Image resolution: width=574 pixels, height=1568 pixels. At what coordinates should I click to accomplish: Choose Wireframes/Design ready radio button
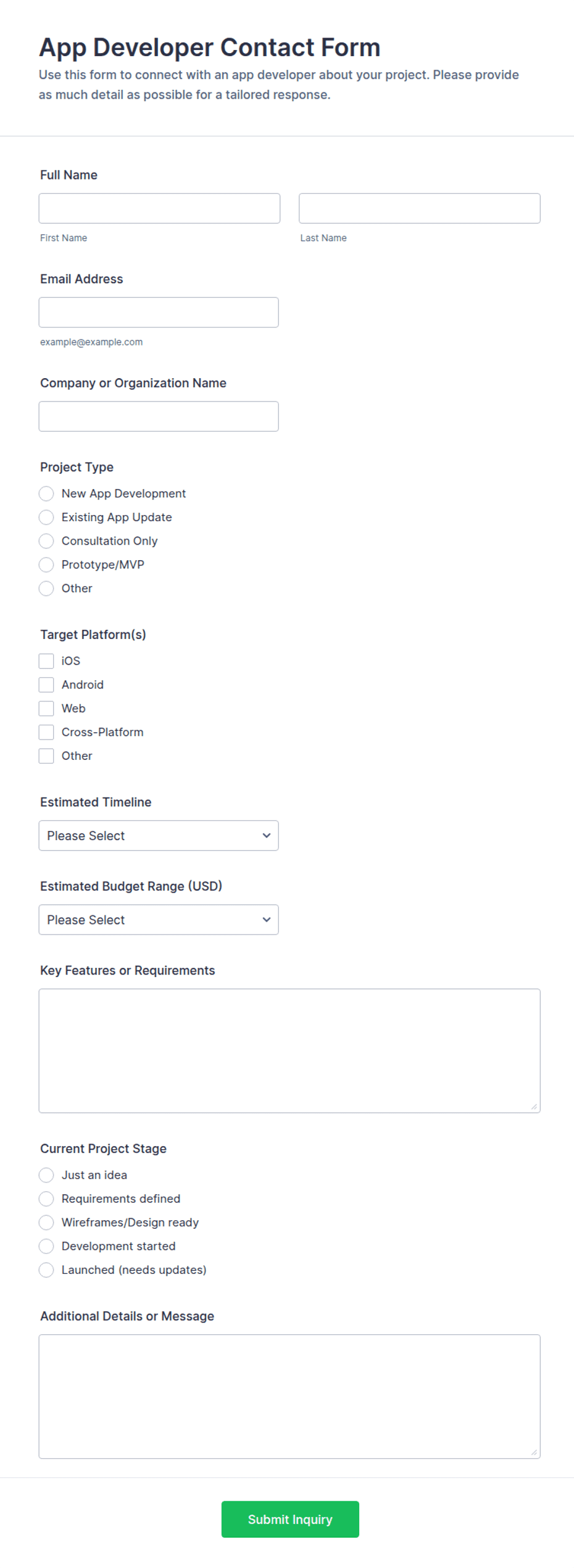tap(46, 1223)
